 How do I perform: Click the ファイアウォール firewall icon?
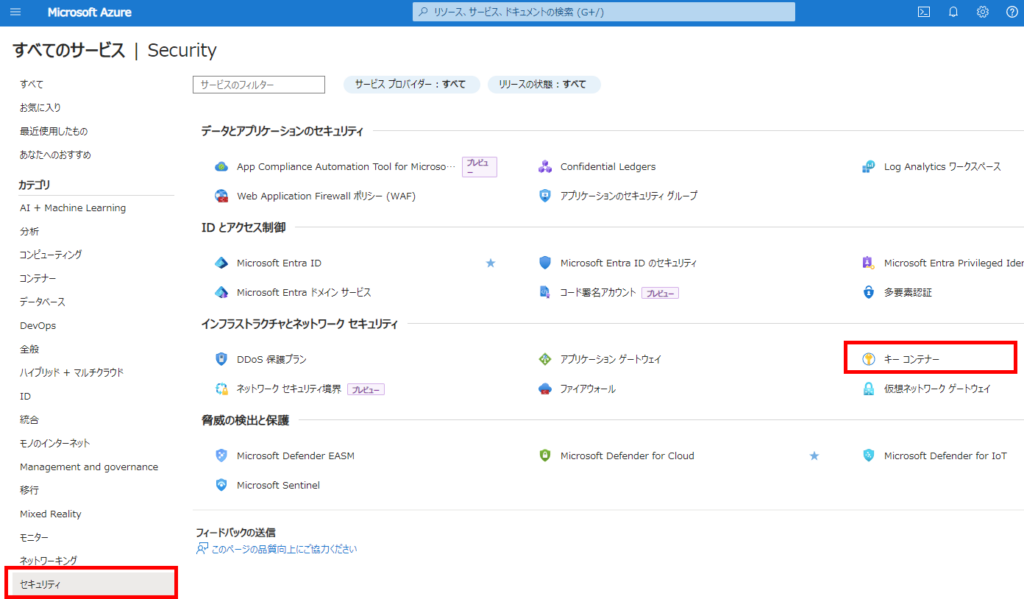point(545,389)
